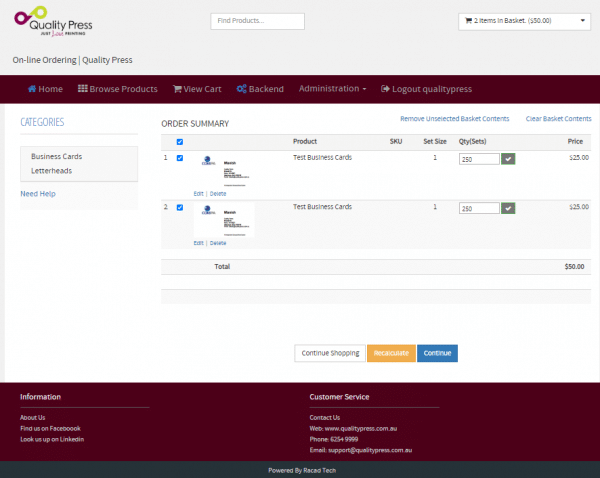This screenshot has width=600, height=478.
Task: Expand the Administration dropdown menu
Action: click(332, 89)
